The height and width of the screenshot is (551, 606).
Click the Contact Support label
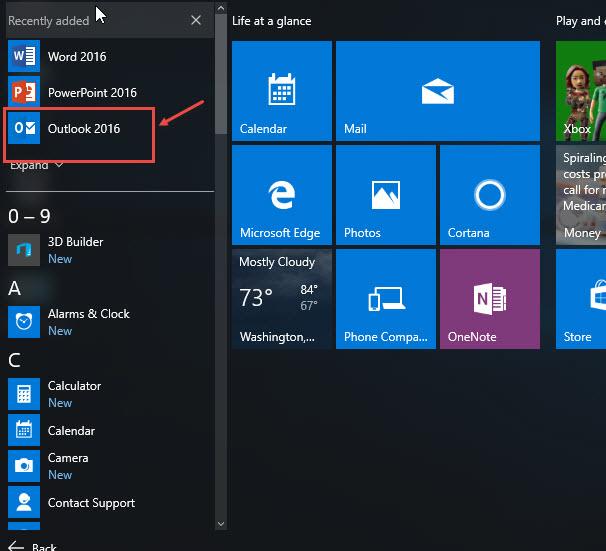point(91,503)
